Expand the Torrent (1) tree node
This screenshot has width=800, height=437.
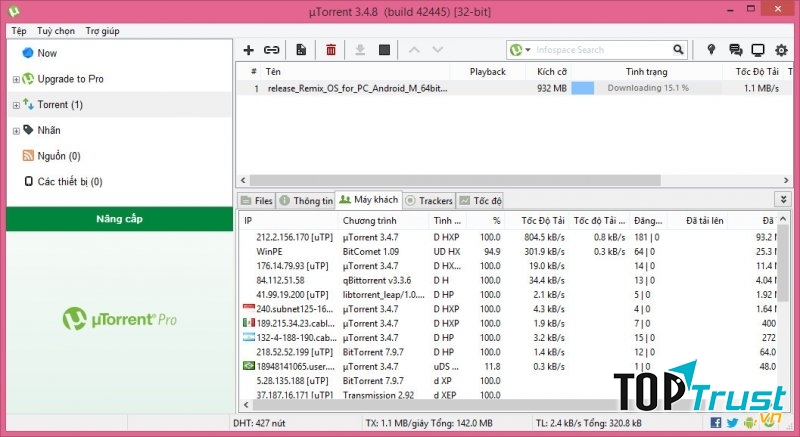(16, 105)
